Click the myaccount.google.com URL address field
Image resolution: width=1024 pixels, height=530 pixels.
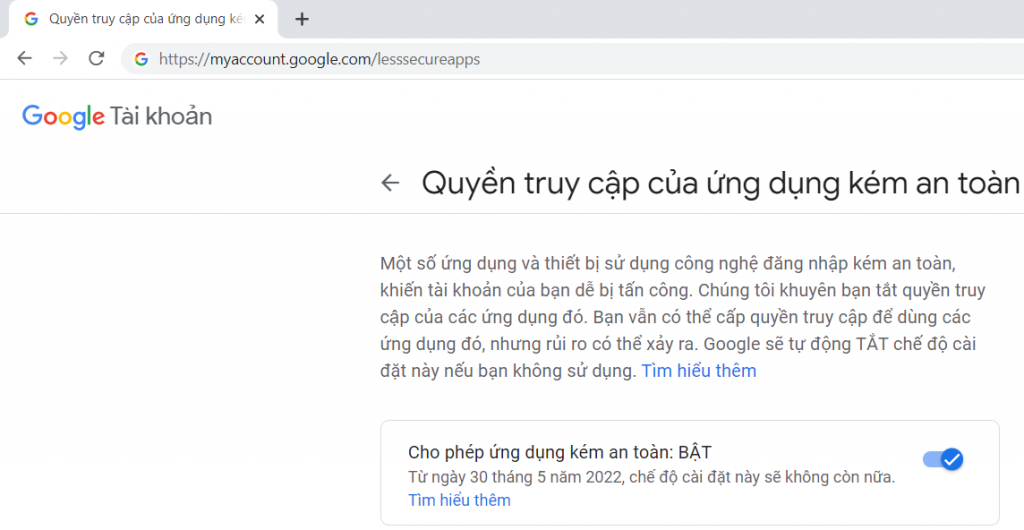click(x=572, y=59)
